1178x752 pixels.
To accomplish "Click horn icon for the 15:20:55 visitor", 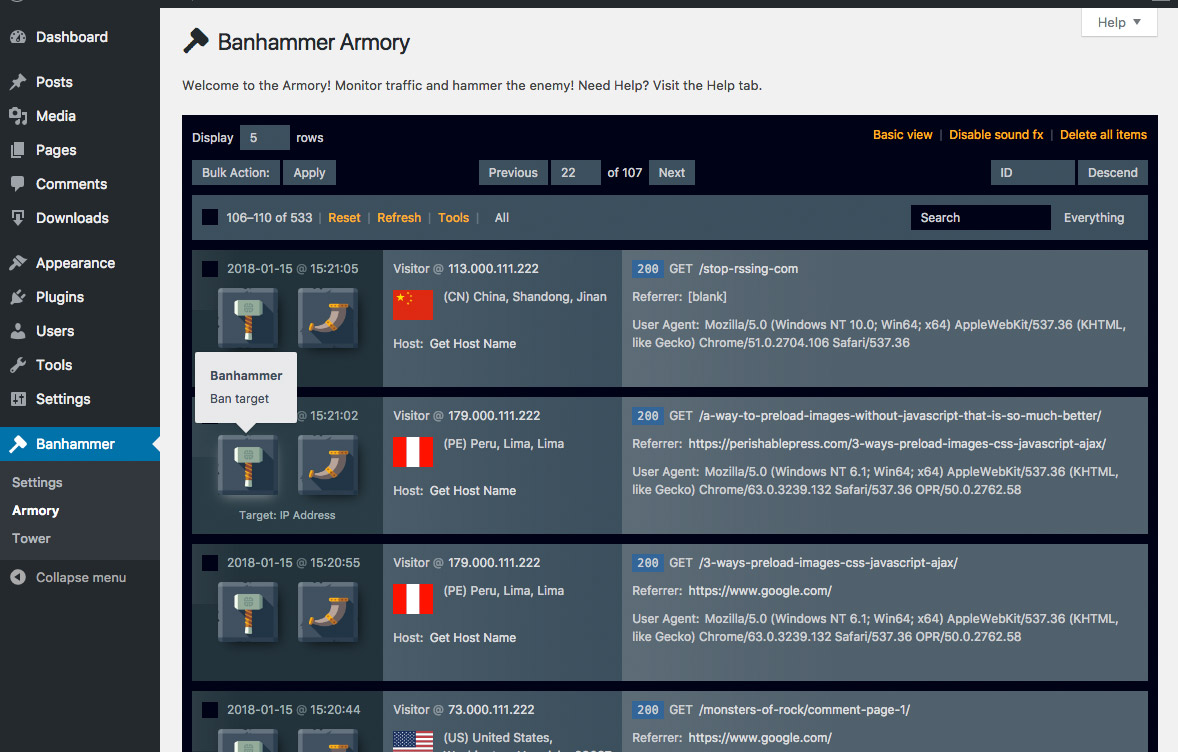I will pos(328,612).
